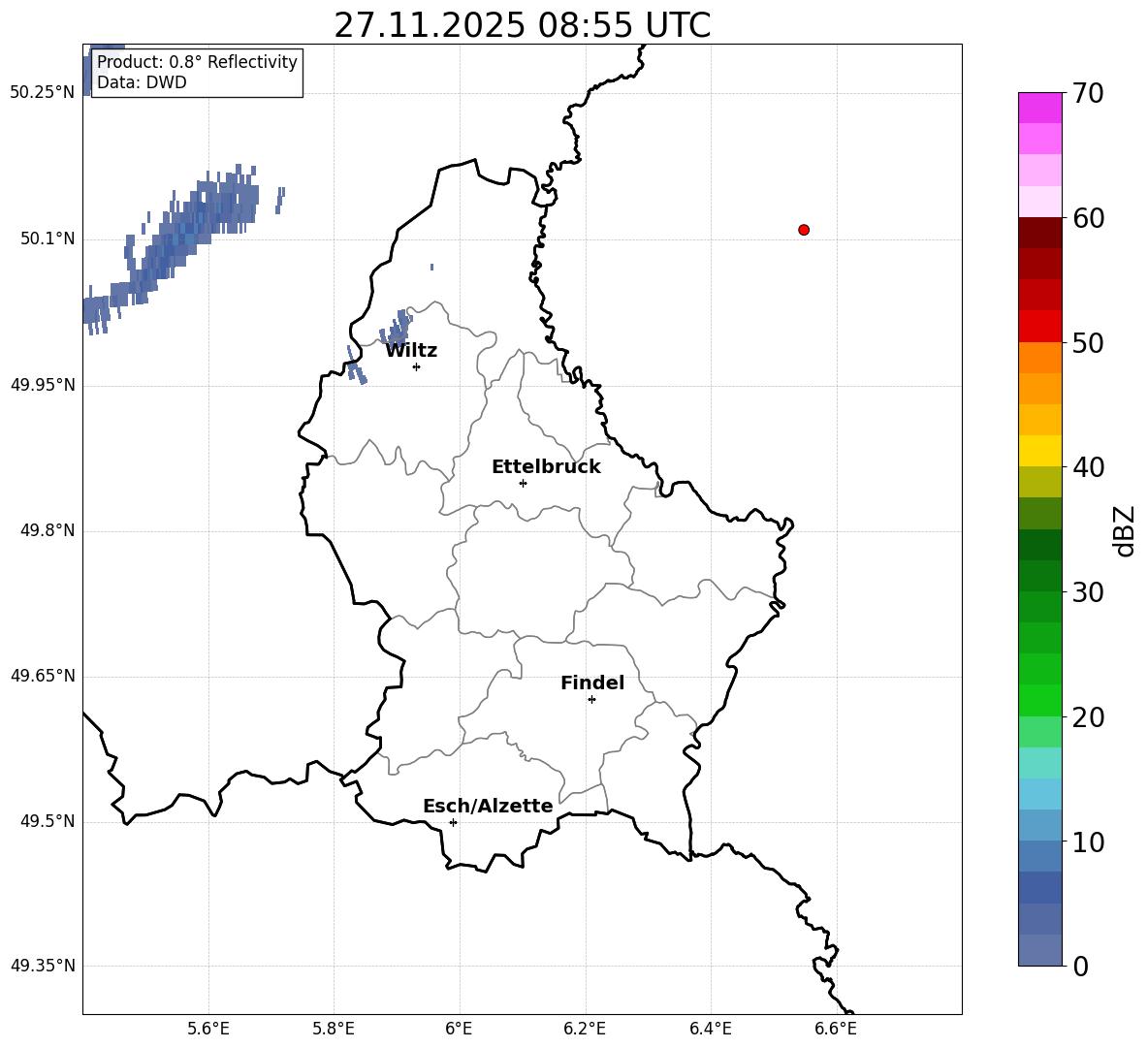The height and width of the screenshot is (1048, 1148).
Task: Click the 'Product: 0.8° Reflectivity' text
Action: (197, 61)
